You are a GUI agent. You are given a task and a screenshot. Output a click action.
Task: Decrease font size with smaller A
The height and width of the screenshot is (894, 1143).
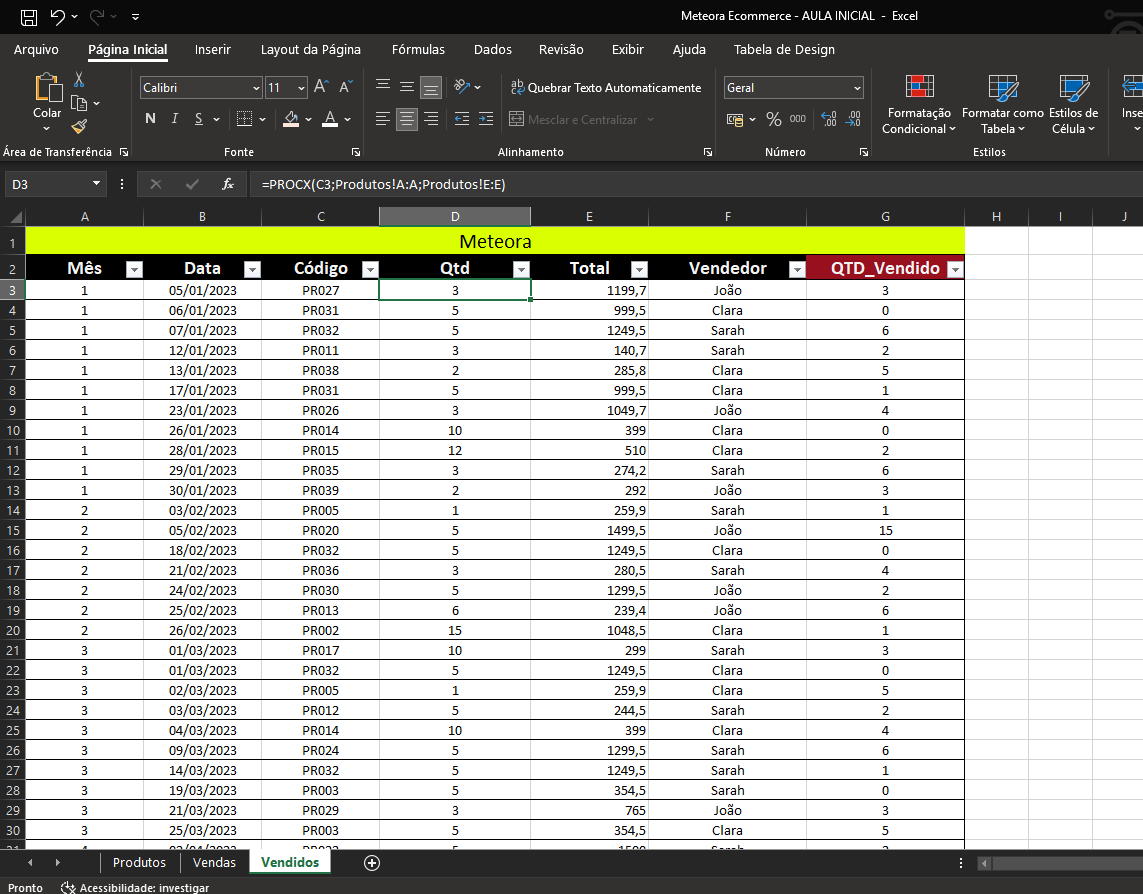click(346, 88)
